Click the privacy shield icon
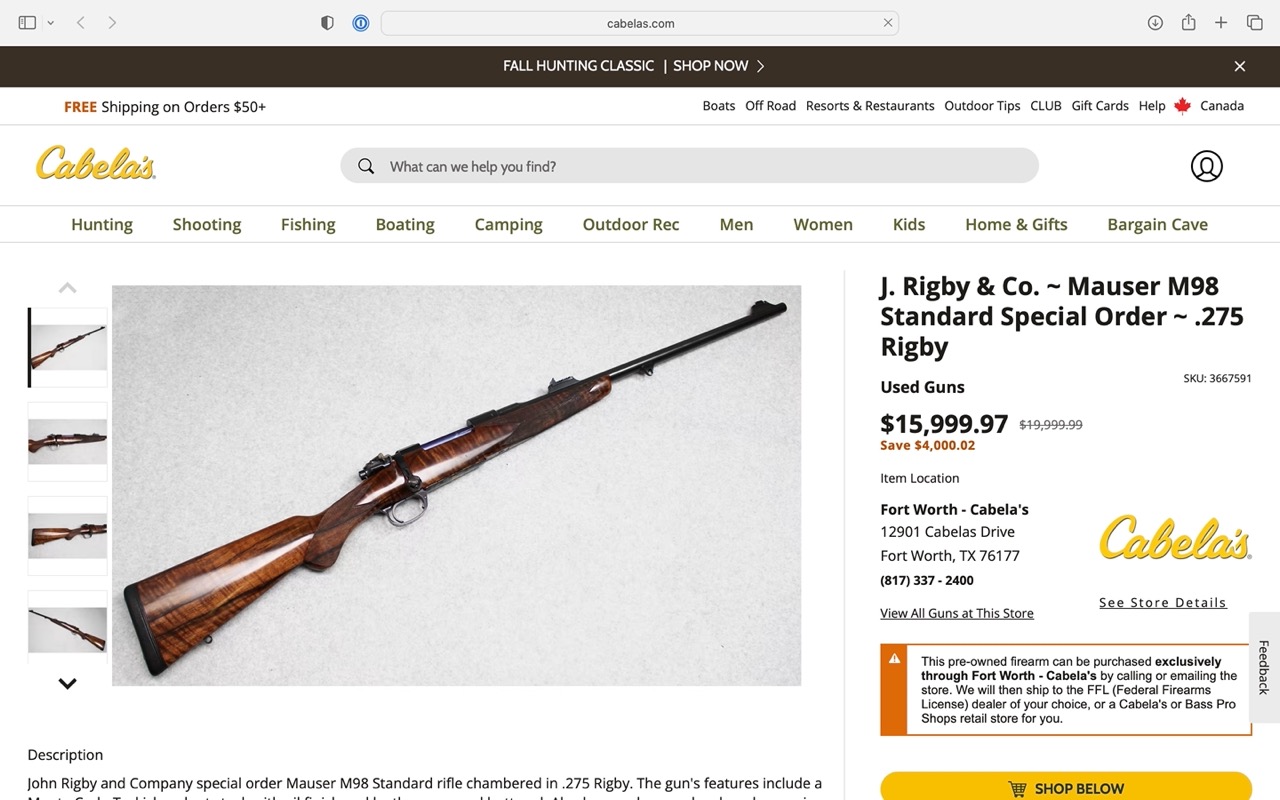This screenshot has height=800, width=1280. pos(327,23)
